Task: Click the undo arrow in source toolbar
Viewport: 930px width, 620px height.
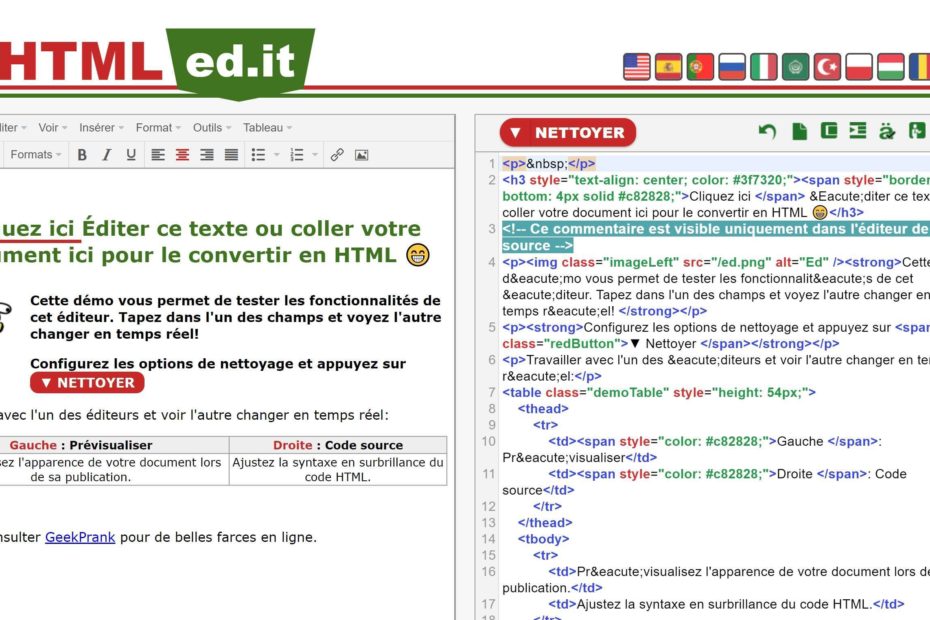Action: point(767,131)
